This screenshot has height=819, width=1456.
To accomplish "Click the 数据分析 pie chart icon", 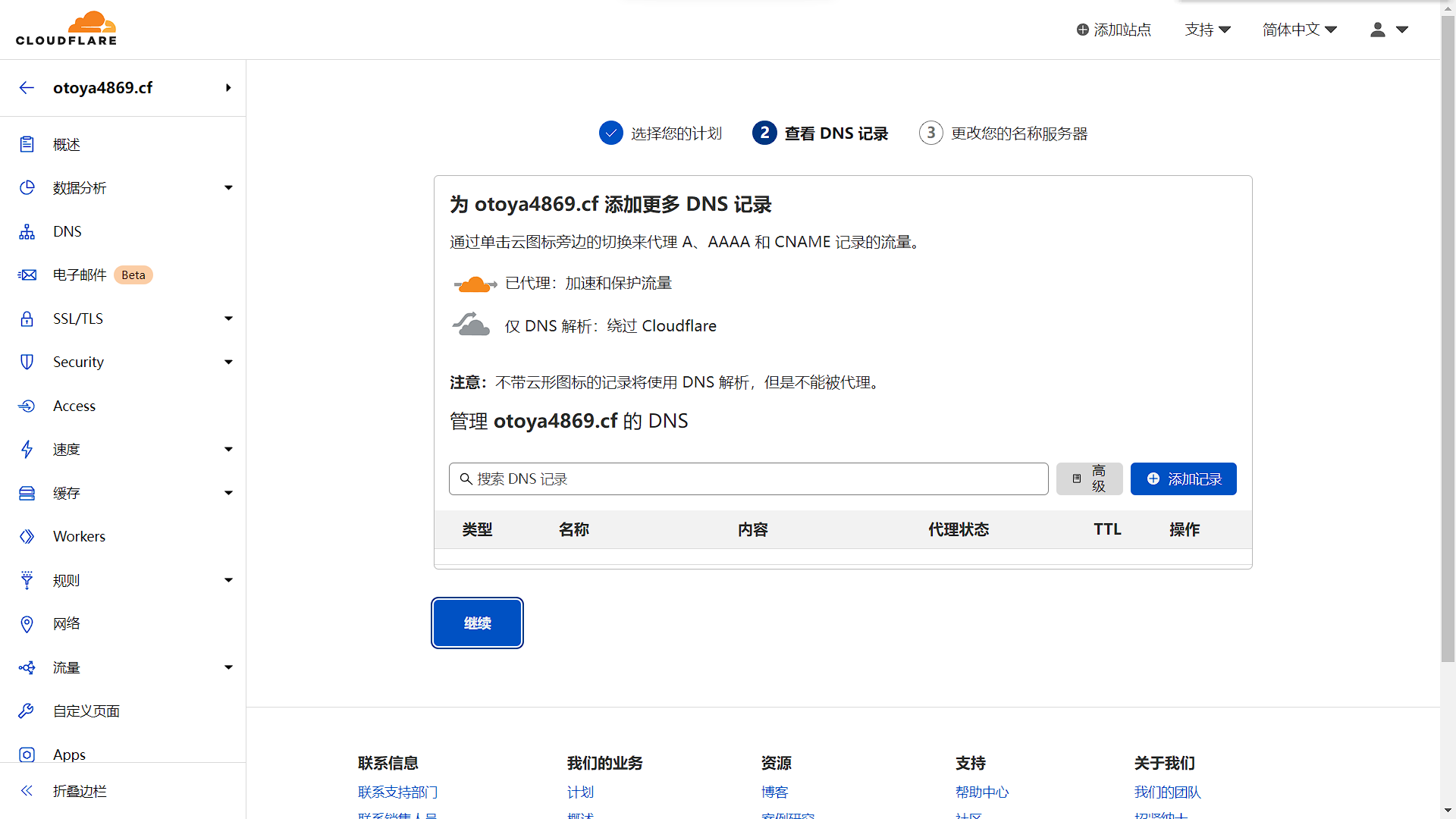I will pos(27,187).
